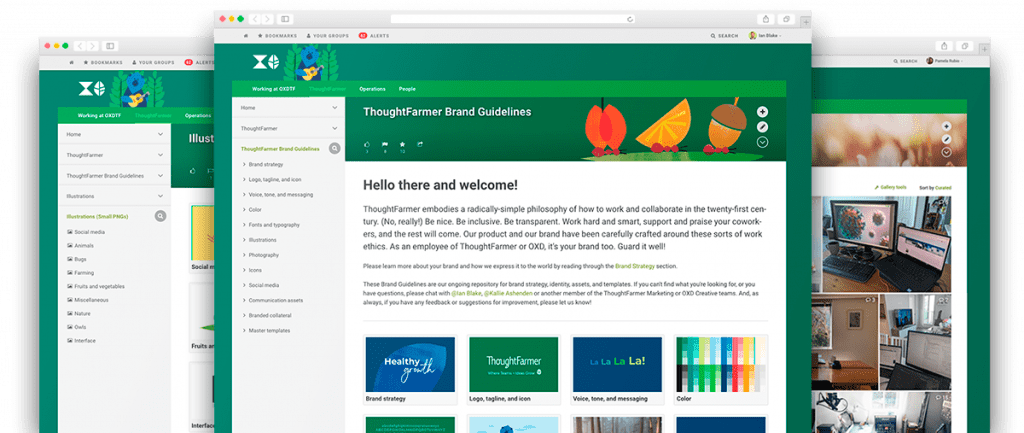Select ThoughtFarmer tab in front window
This screenshot has height=433, width=1024.
coord(328,89)
